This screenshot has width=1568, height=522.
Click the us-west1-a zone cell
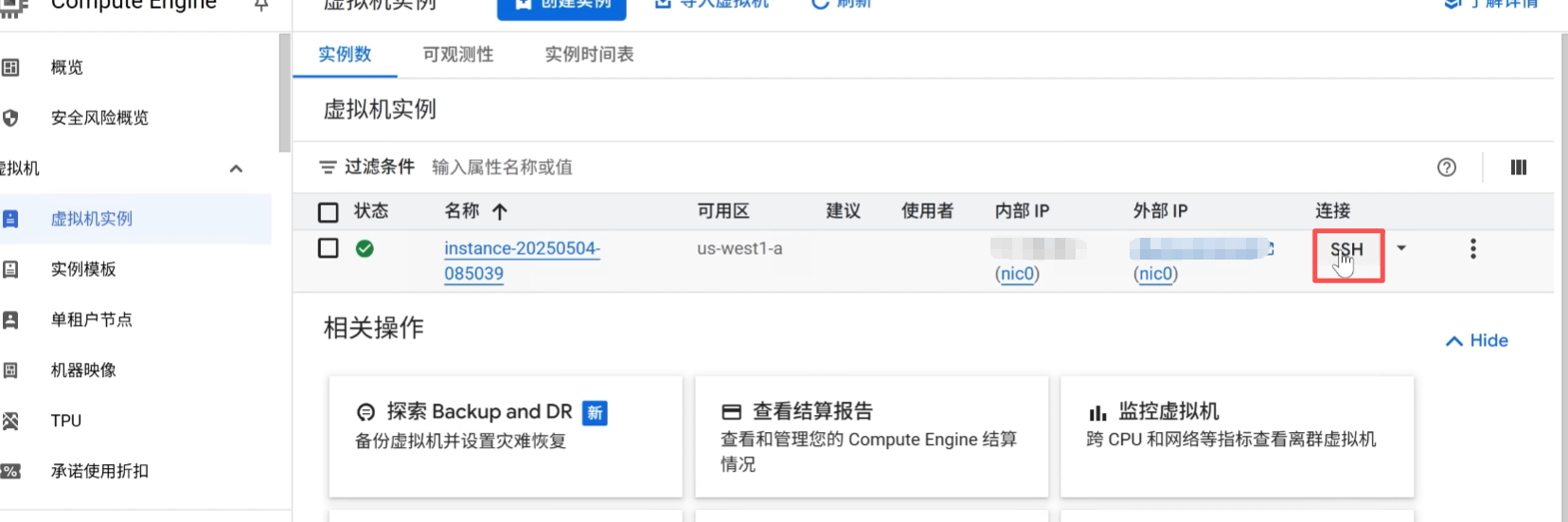click(x=739, y=249)
